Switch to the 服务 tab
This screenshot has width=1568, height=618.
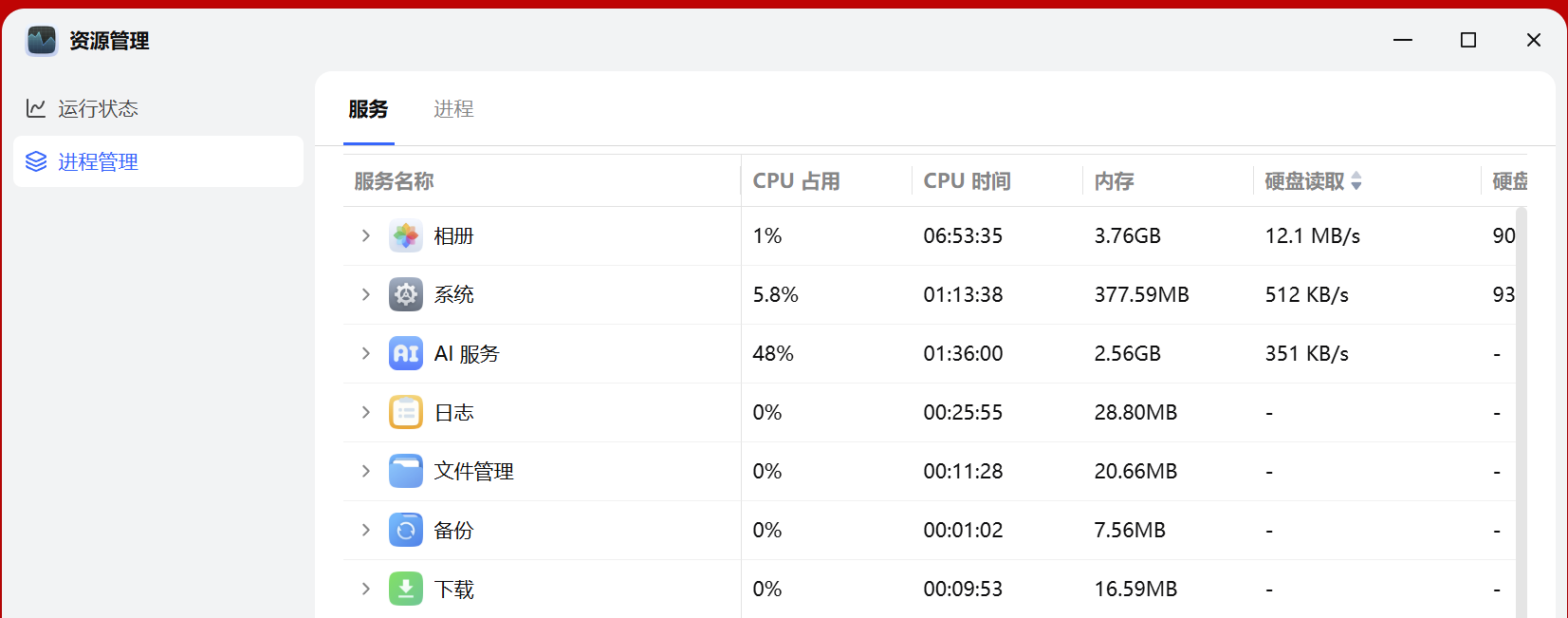368,109
